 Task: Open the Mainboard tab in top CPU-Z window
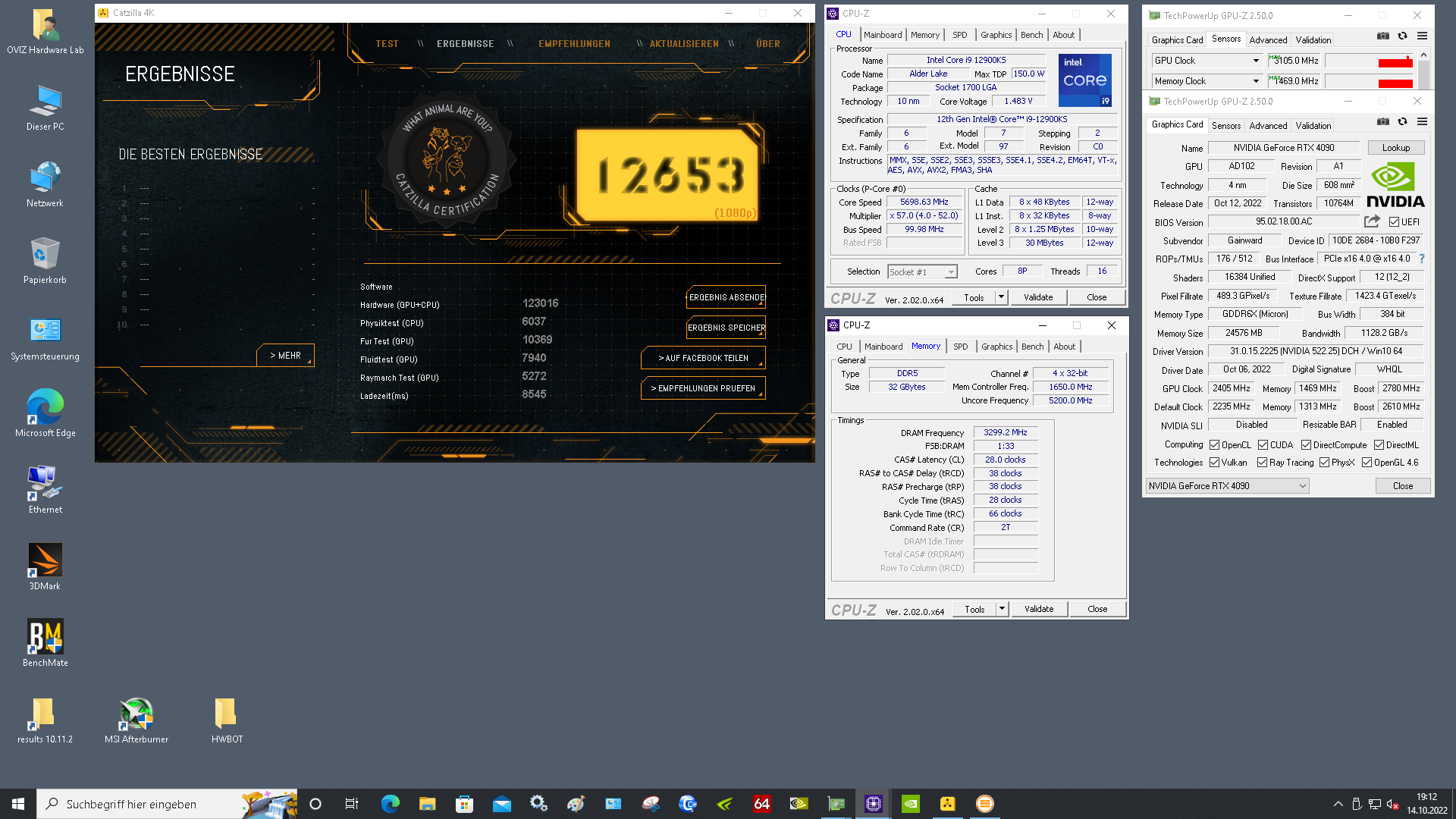pyautogui.click(x=883, y=35)
